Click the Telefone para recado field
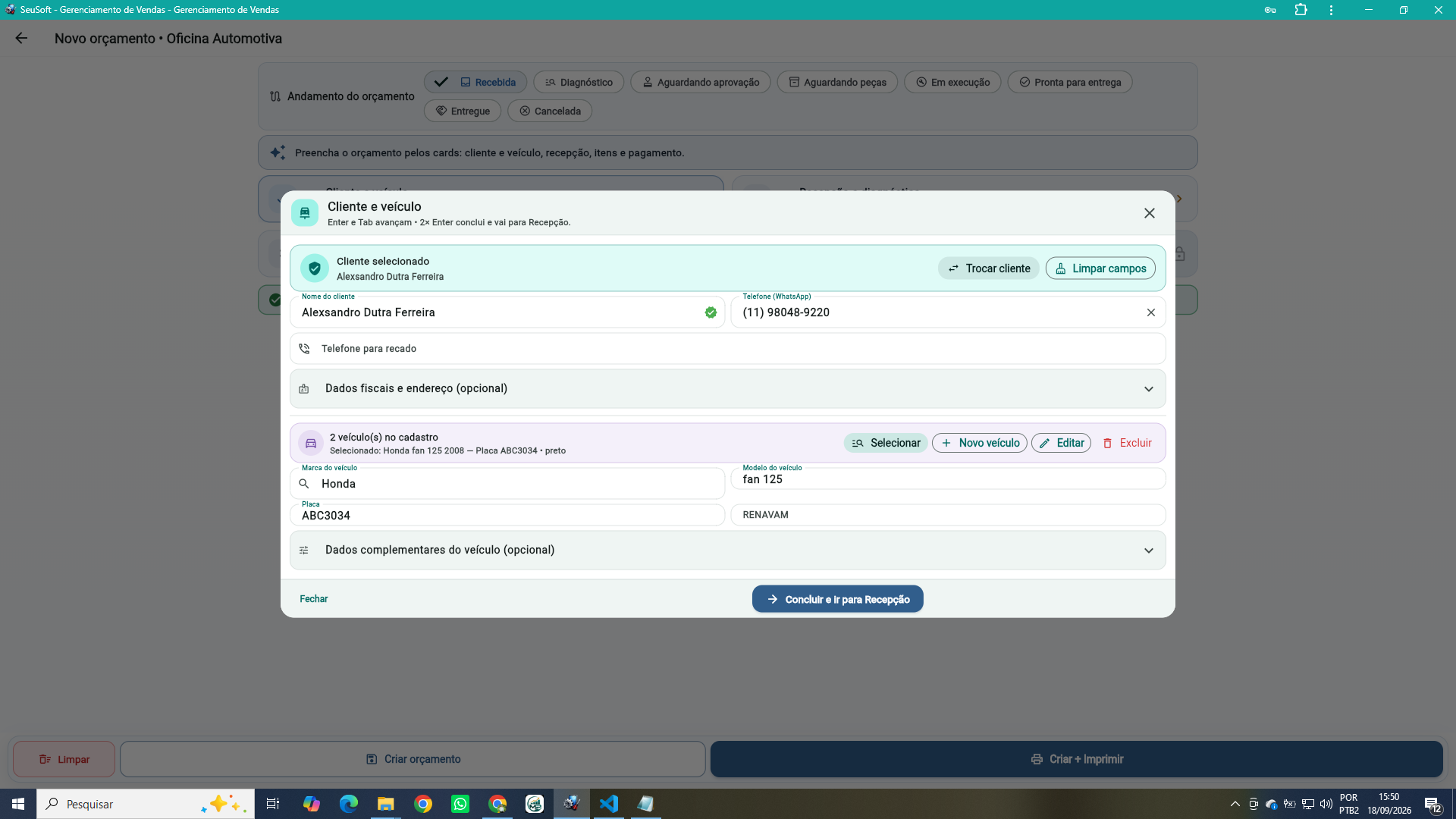 (727, 349)
